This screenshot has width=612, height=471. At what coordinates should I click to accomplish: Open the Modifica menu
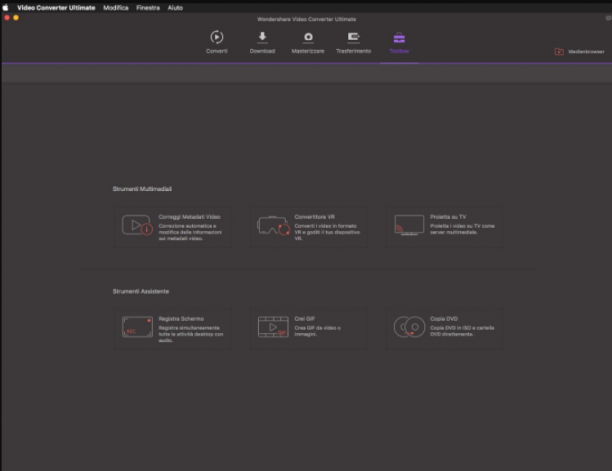[116, 7]
